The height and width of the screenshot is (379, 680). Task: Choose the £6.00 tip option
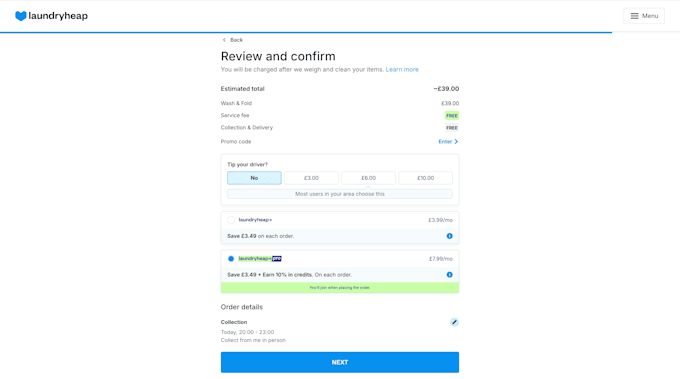click(x=369, y=178)
